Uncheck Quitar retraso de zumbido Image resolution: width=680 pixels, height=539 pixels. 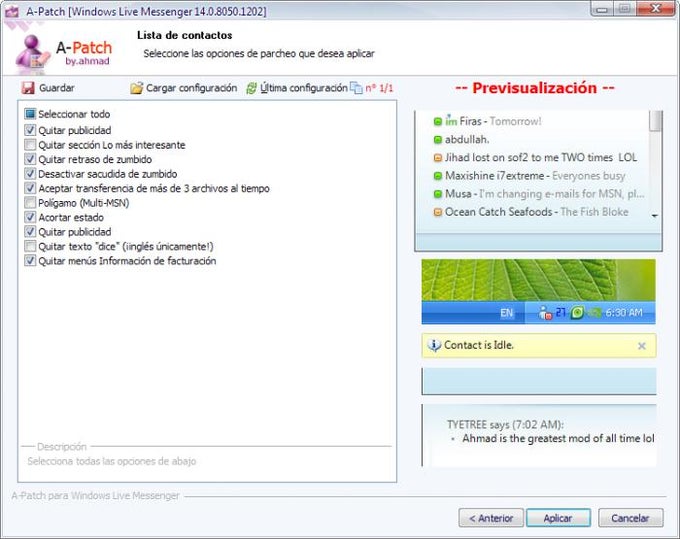pos(30,159)
